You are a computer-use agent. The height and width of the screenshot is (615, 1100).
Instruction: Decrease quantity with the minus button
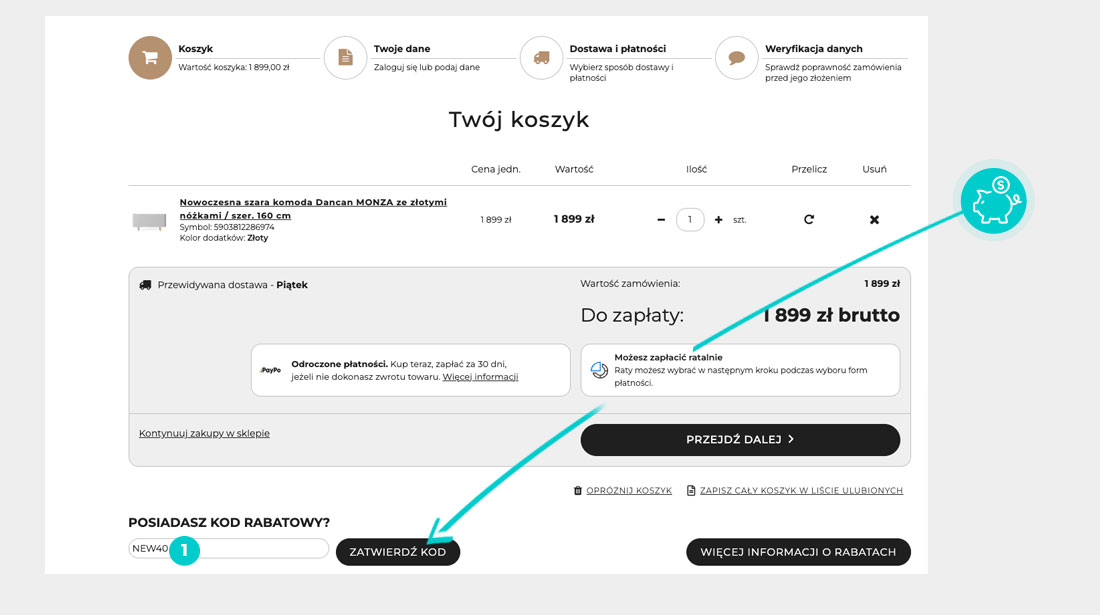(661, 219)
